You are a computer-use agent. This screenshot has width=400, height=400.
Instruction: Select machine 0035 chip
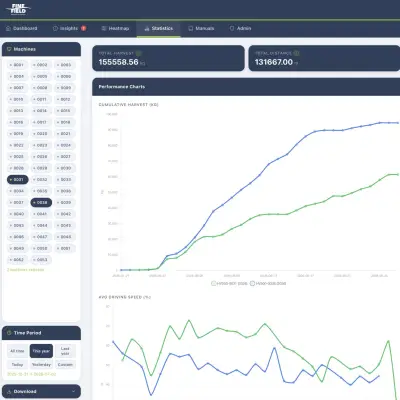click(41, 191)
